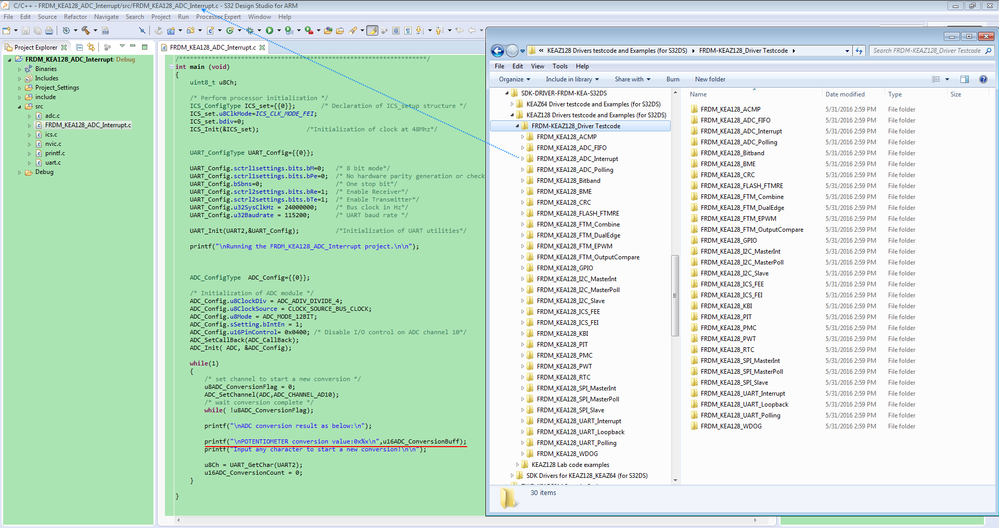Sort by the Date modified column header

pyautogui.click(x=845, y=94)
